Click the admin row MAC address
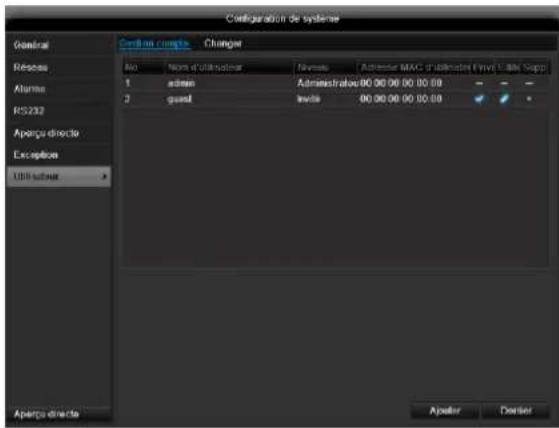Screen dimensions: 559x428 401,83
